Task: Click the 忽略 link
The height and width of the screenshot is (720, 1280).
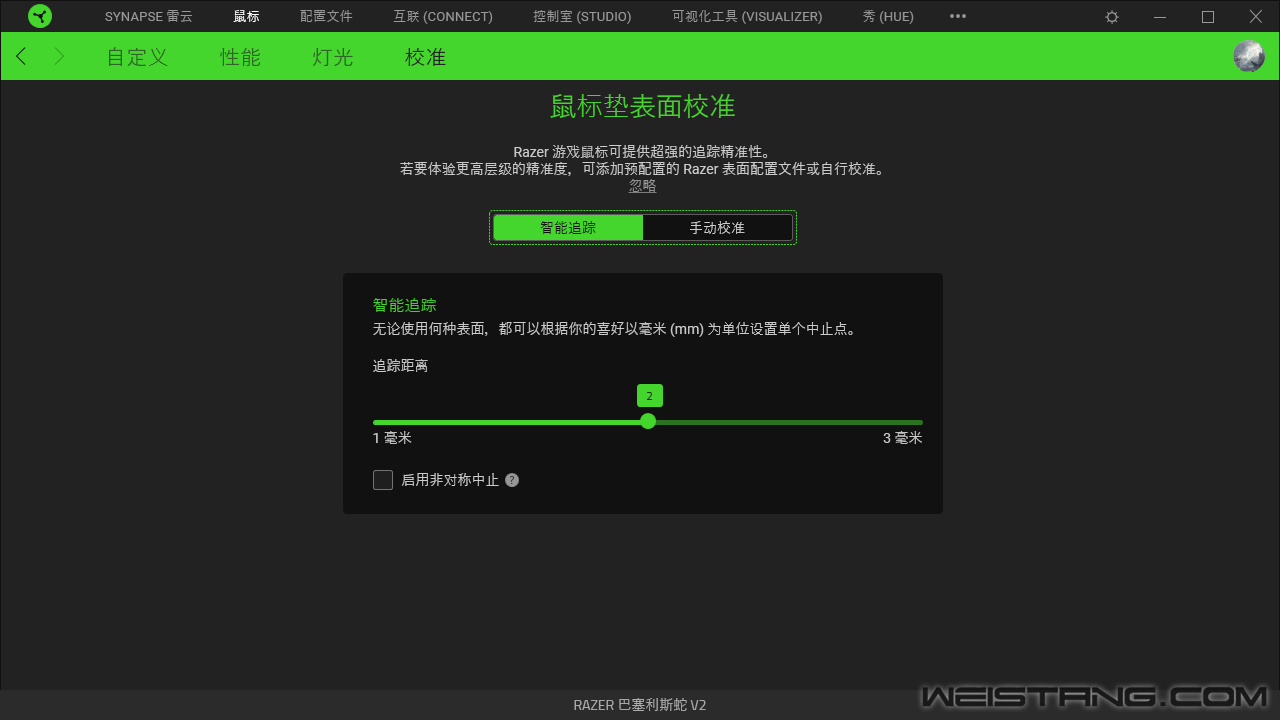Action: click(x=643, y=186)
